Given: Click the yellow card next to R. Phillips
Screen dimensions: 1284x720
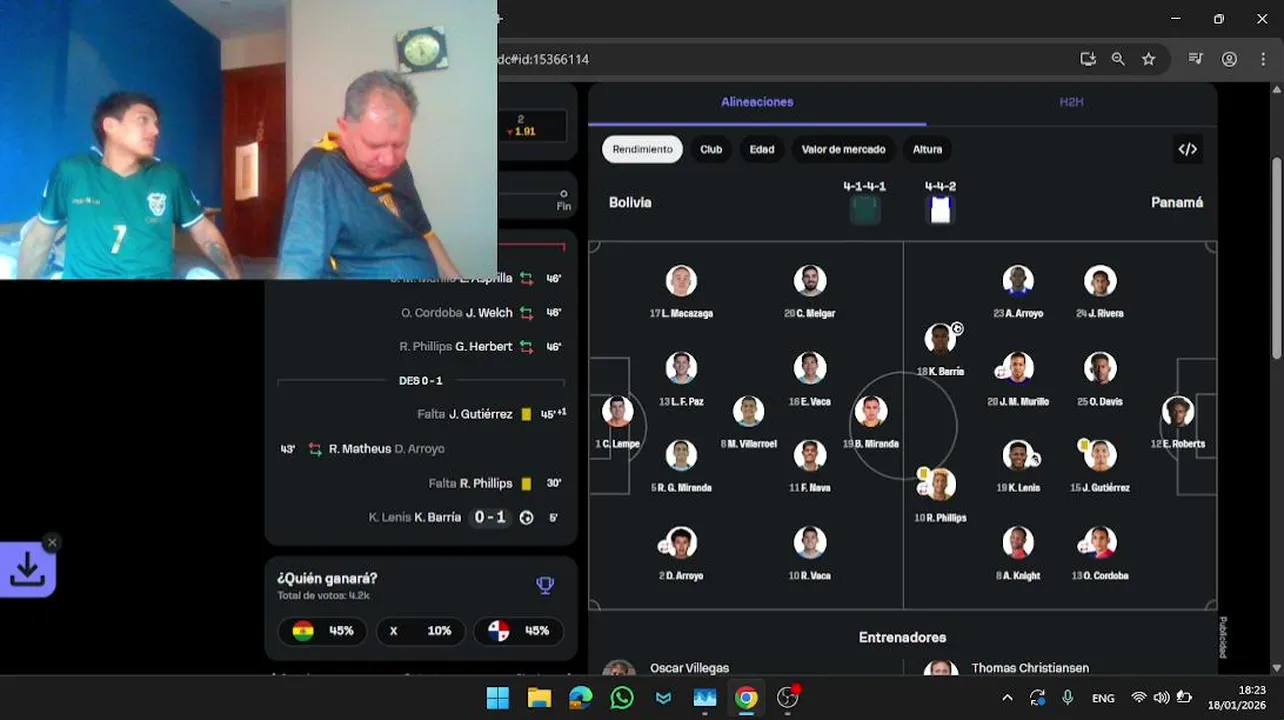Looking at the screenshot, I should [x=526, y=483].
